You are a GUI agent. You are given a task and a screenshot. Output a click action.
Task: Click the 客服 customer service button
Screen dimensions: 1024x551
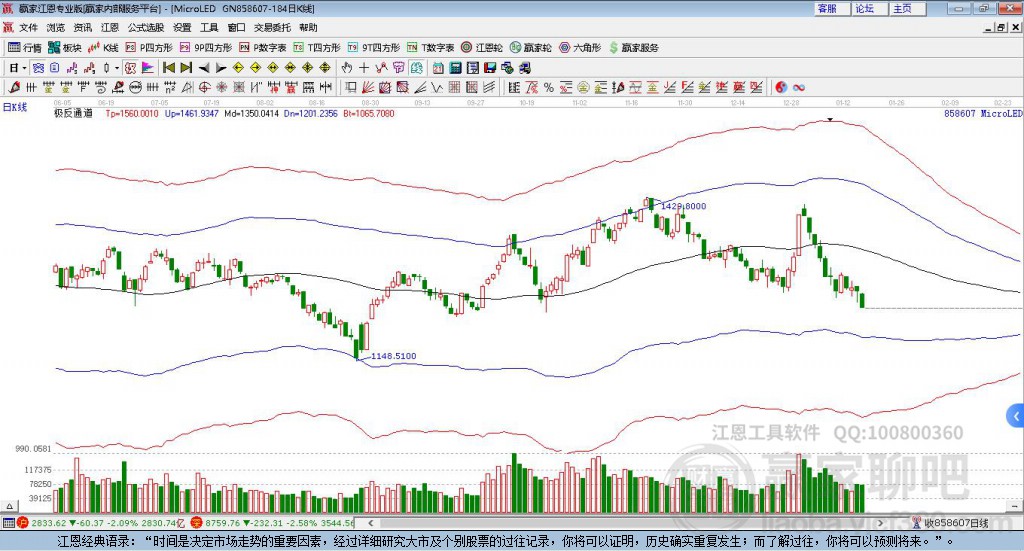[831, 8]
